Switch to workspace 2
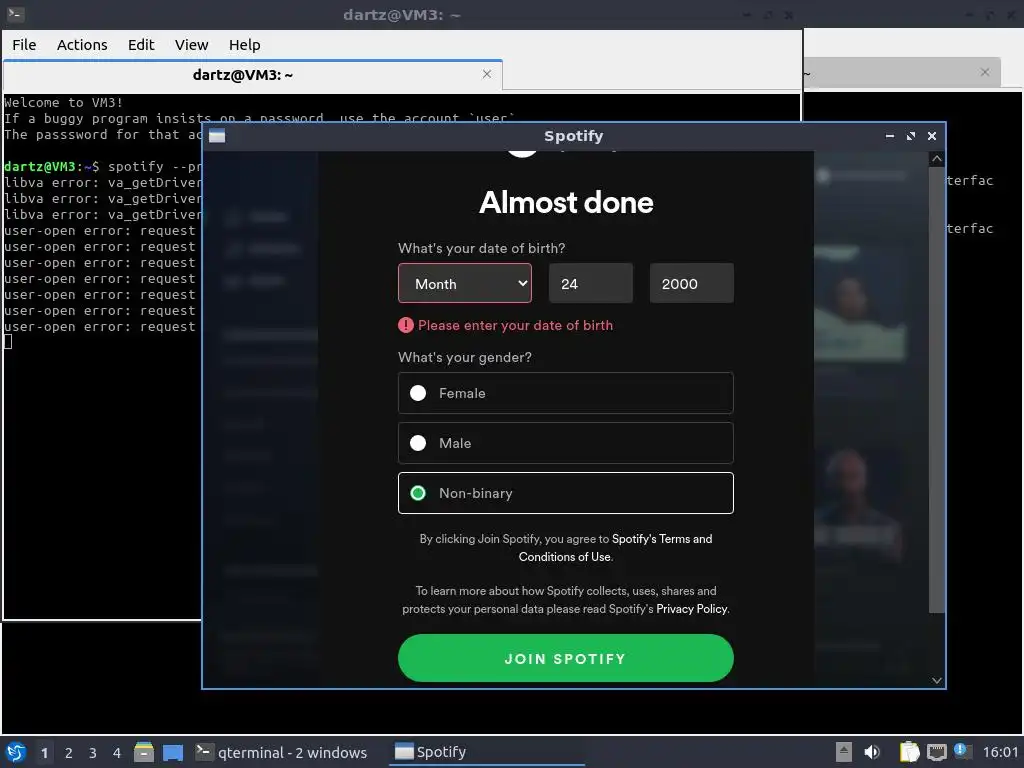Viewport: 1024px width, 768px height. click(x=69, y=753)
